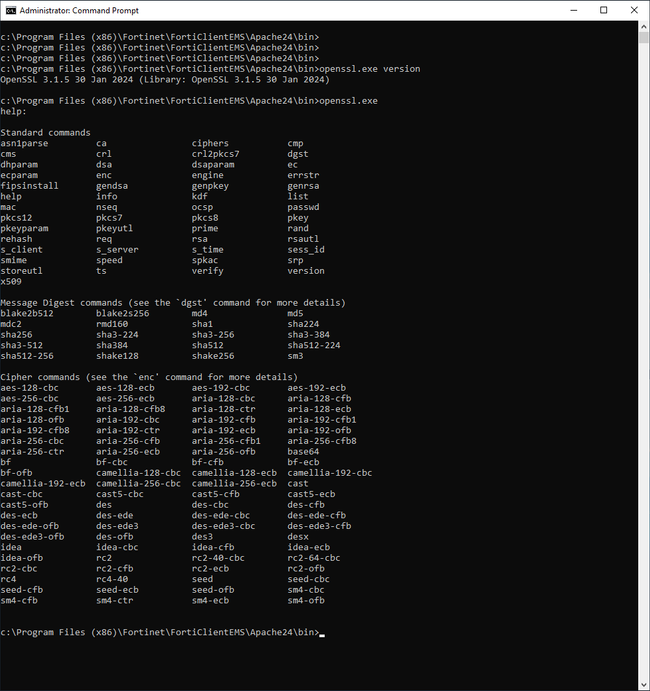Click the 'sm4-ofb' cipher entry
Image resolution: width=650 pixels, height=691 pixels.
[x=306, y=600]
